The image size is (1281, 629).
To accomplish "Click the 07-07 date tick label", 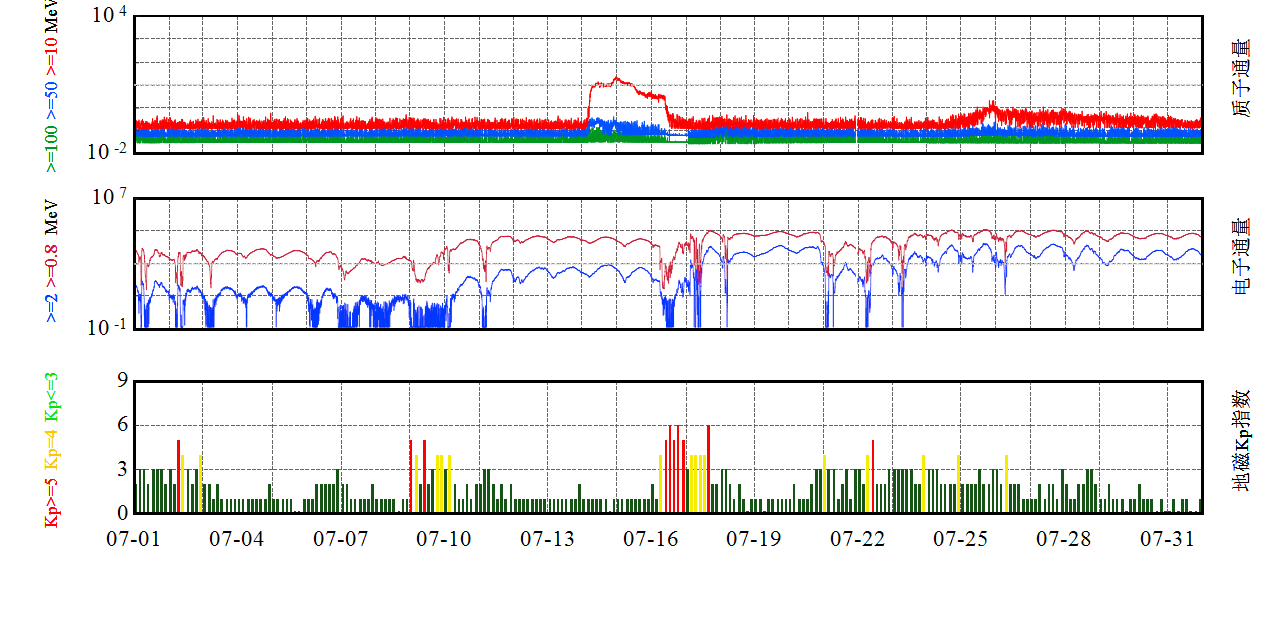I will pyautogui.click(x=341, y=539).
